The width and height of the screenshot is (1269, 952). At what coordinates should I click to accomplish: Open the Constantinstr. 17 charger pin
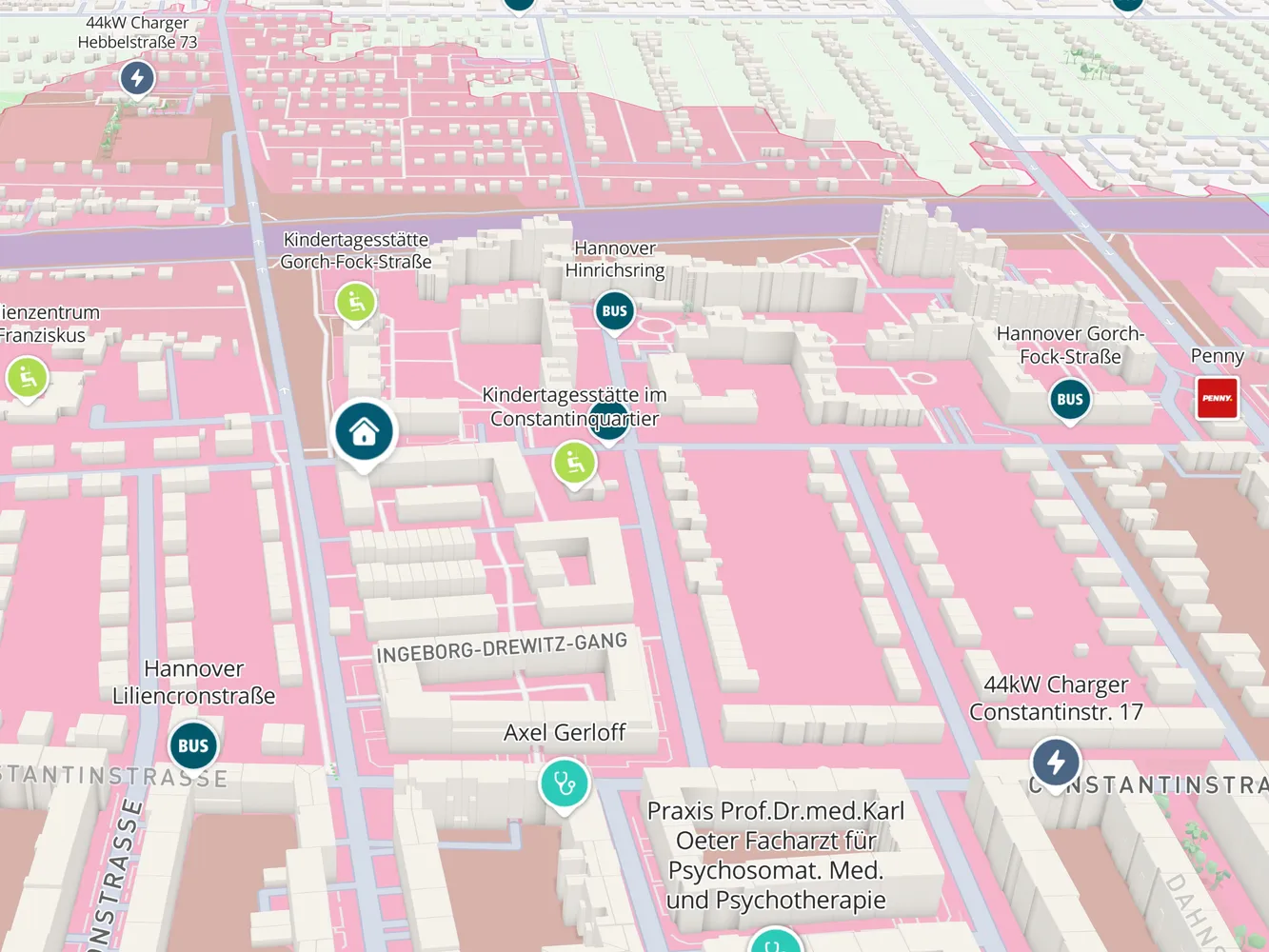[x=1055, y=764]
